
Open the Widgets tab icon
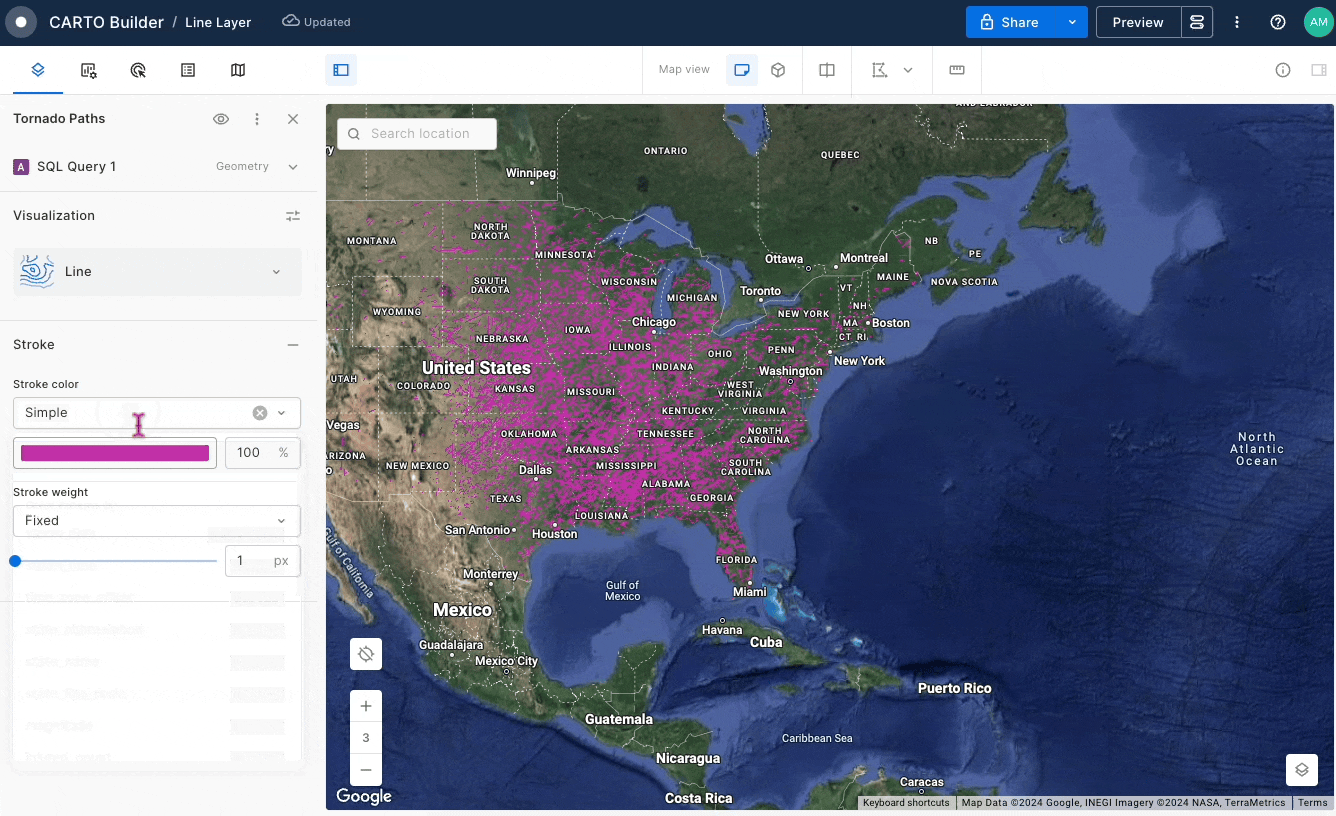pyautogui.click(x=88, y=70)
